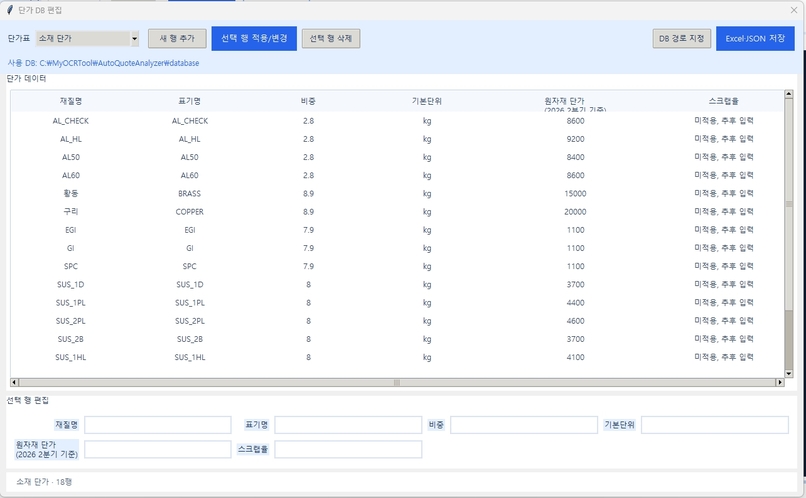Click the feather app icon in title bar
806x498 pixels.
coord(9,10)
